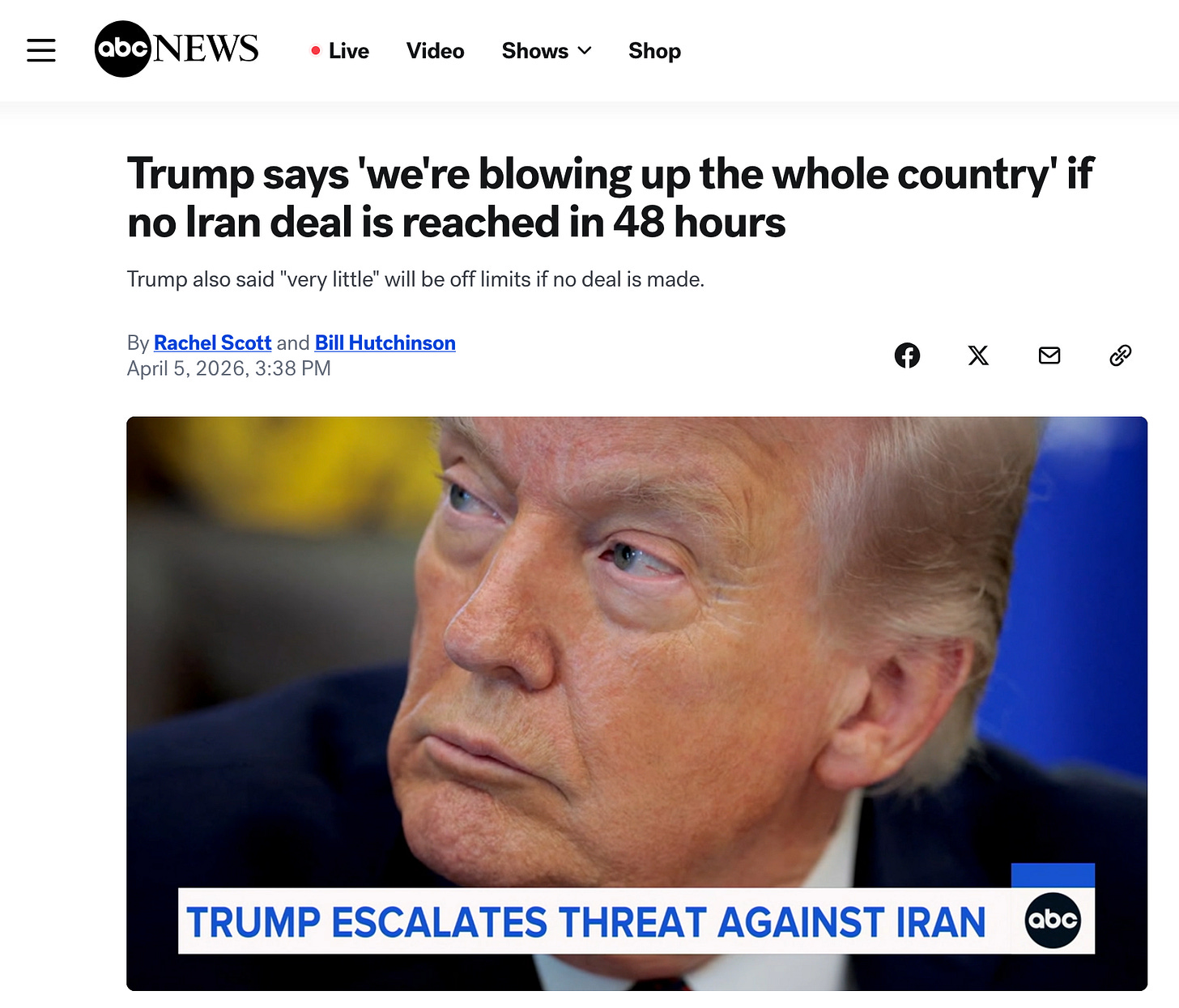Open the Shop link

point(654,51)
